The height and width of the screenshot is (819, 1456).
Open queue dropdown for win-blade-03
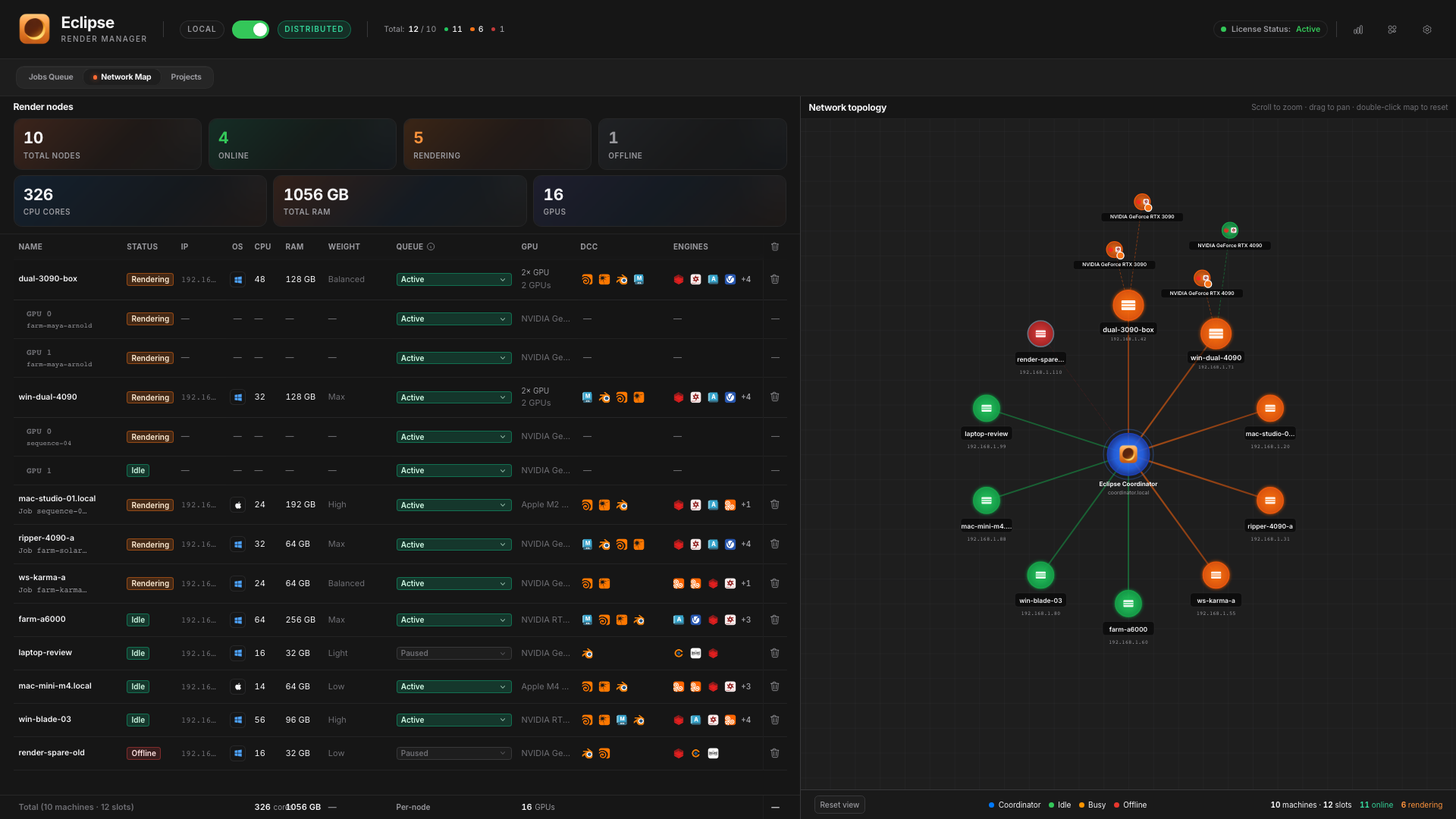[x=453, y=720]
